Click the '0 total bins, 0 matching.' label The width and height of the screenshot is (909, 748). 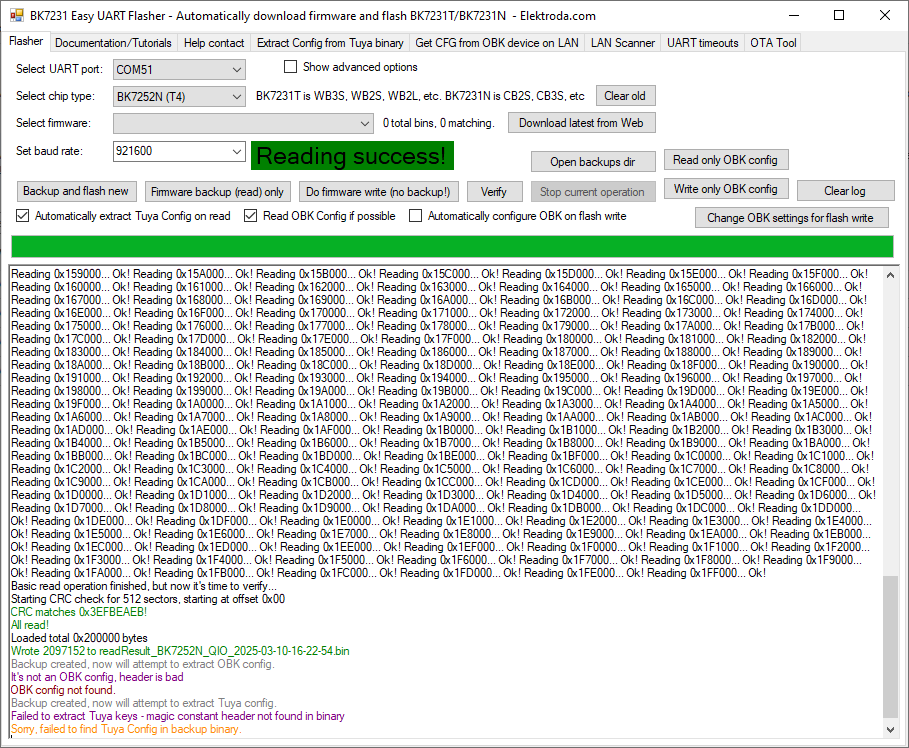[x=439, y=123]
